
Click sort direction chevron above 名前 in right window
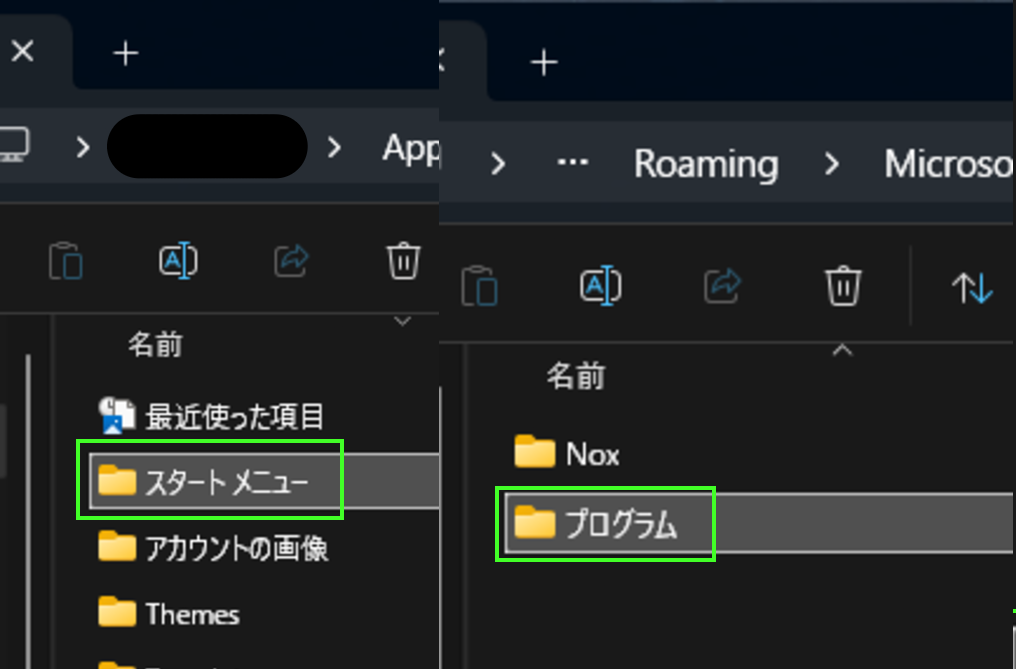coord(842,351)
